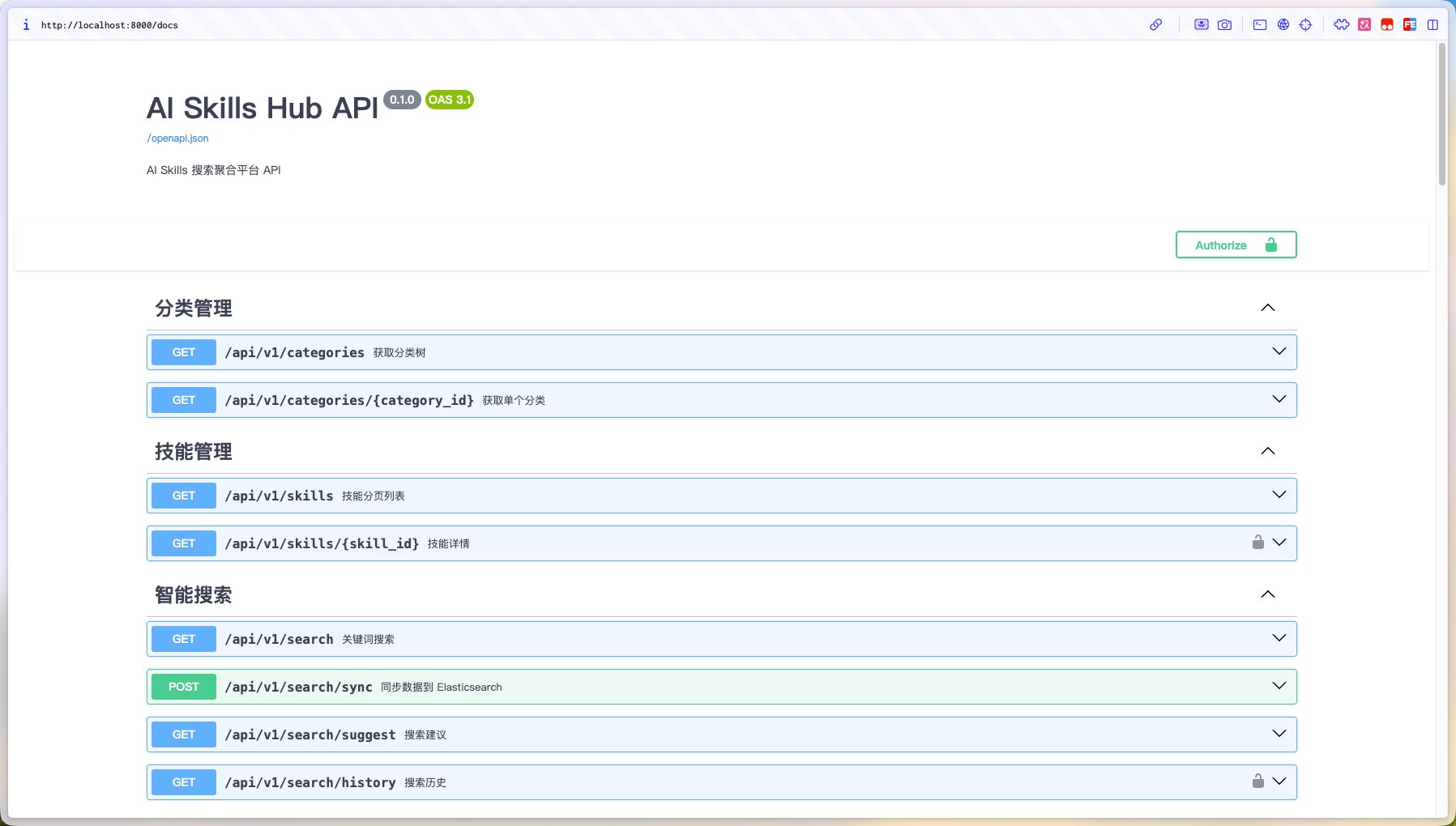Screen dimensions: 1456x826
Task: Open the terminal console icon
Action: [1260, 25]
